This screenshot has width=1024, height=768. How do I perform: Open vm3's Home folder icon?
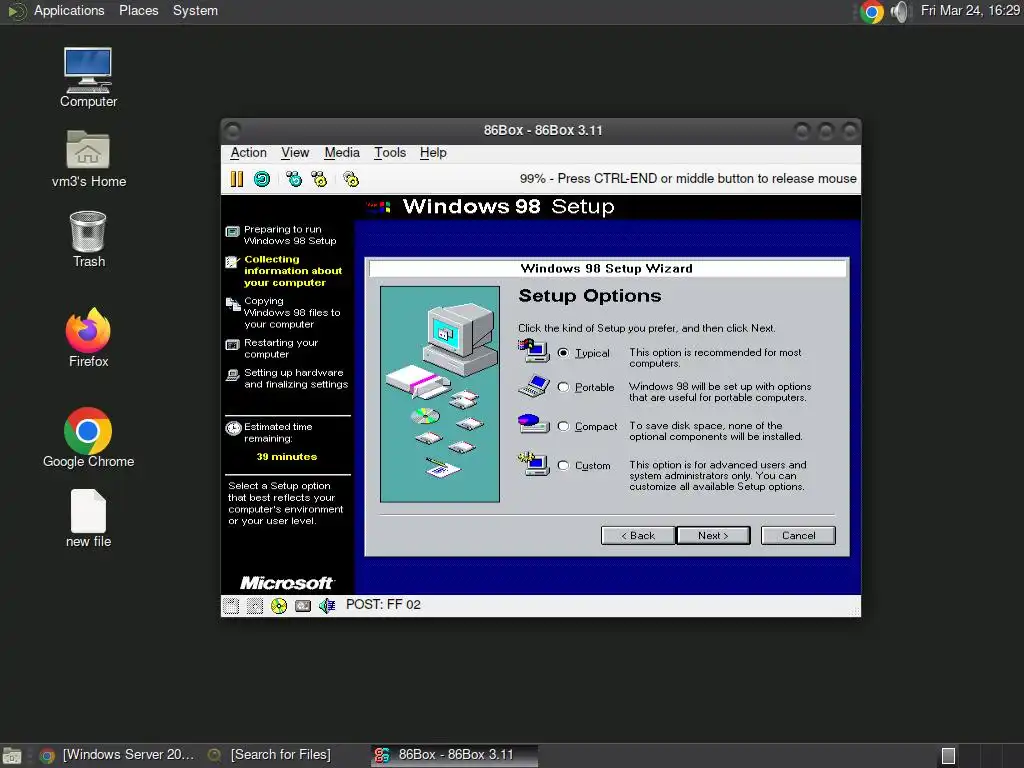(88, 159)
